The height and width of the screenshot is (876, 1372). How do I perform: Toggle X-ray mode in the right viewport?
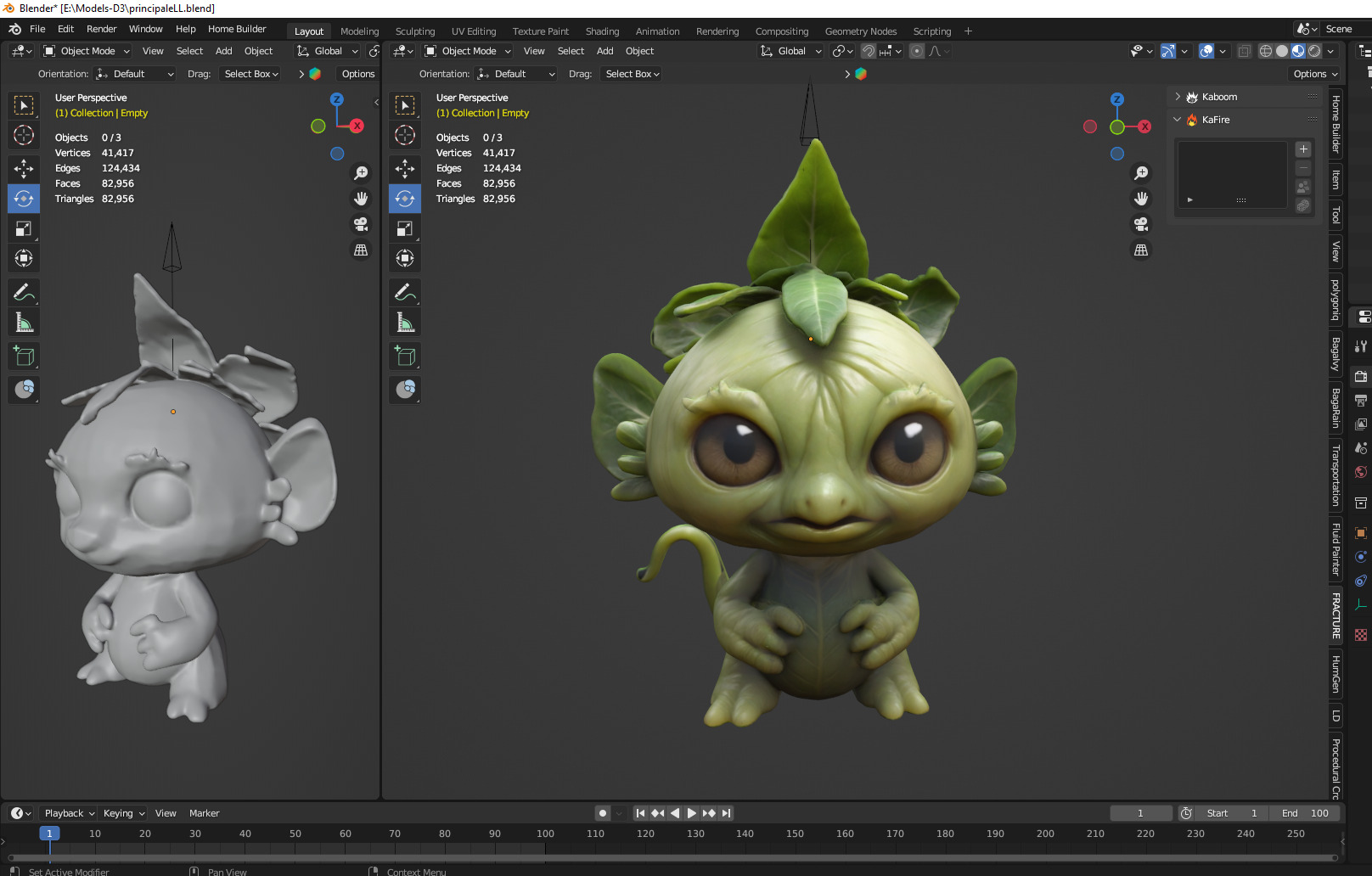(x=1244, y=51)
